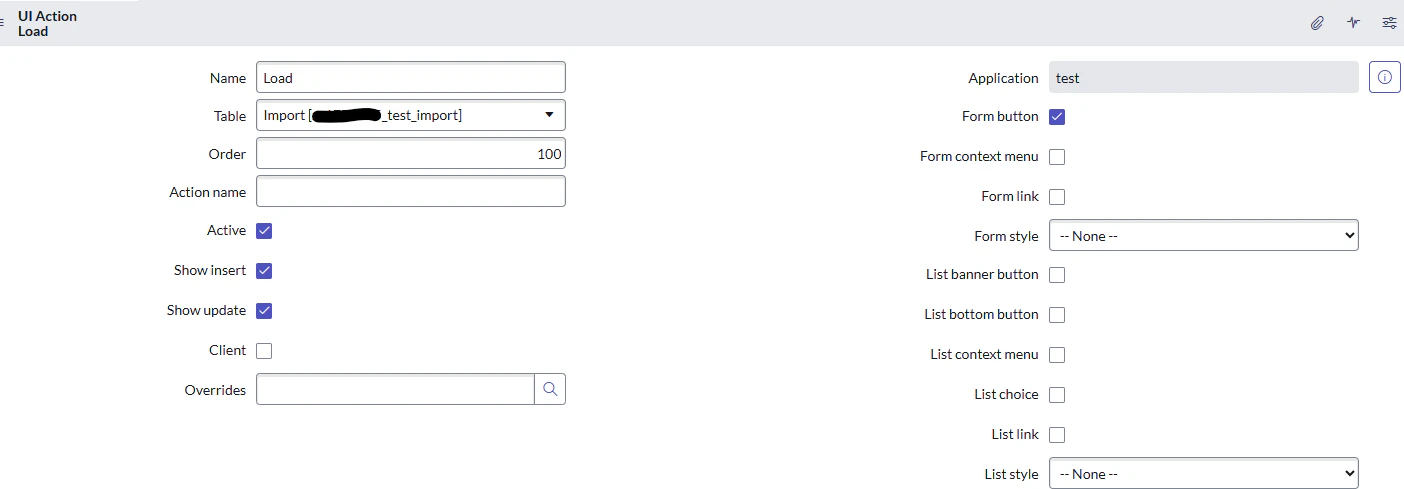Open the attachments paperclip icon
Image resolution: width=1404 pixels, height=489 pixels.
(x=1317, y=23)
